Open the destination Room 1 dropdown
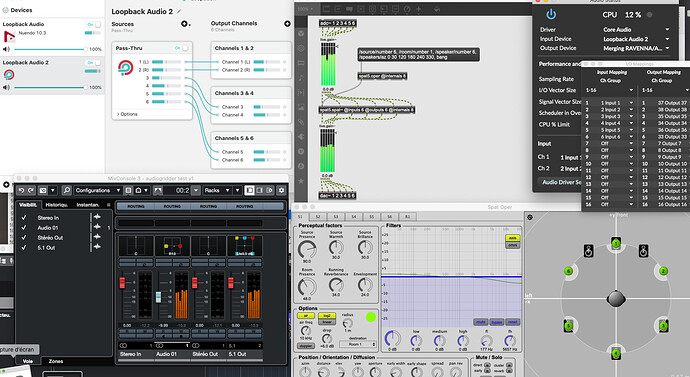The height and width of the screenshot is (377, 690). point(358,344)
